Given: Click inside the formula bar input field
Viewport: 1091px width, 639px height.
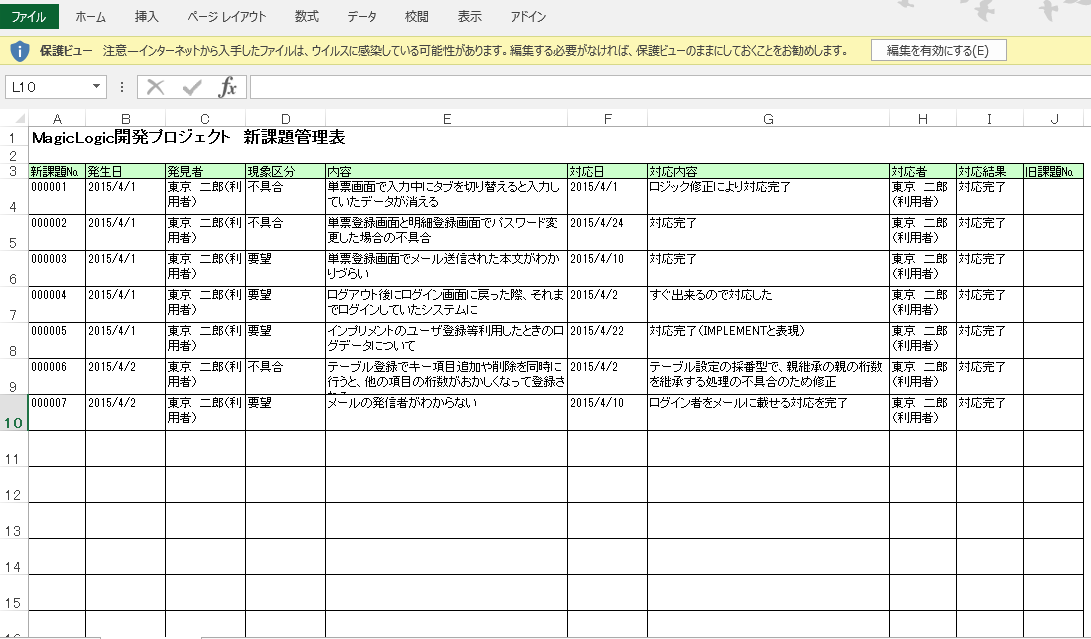Looking at the screenshot, I should [x=660, y=87].
